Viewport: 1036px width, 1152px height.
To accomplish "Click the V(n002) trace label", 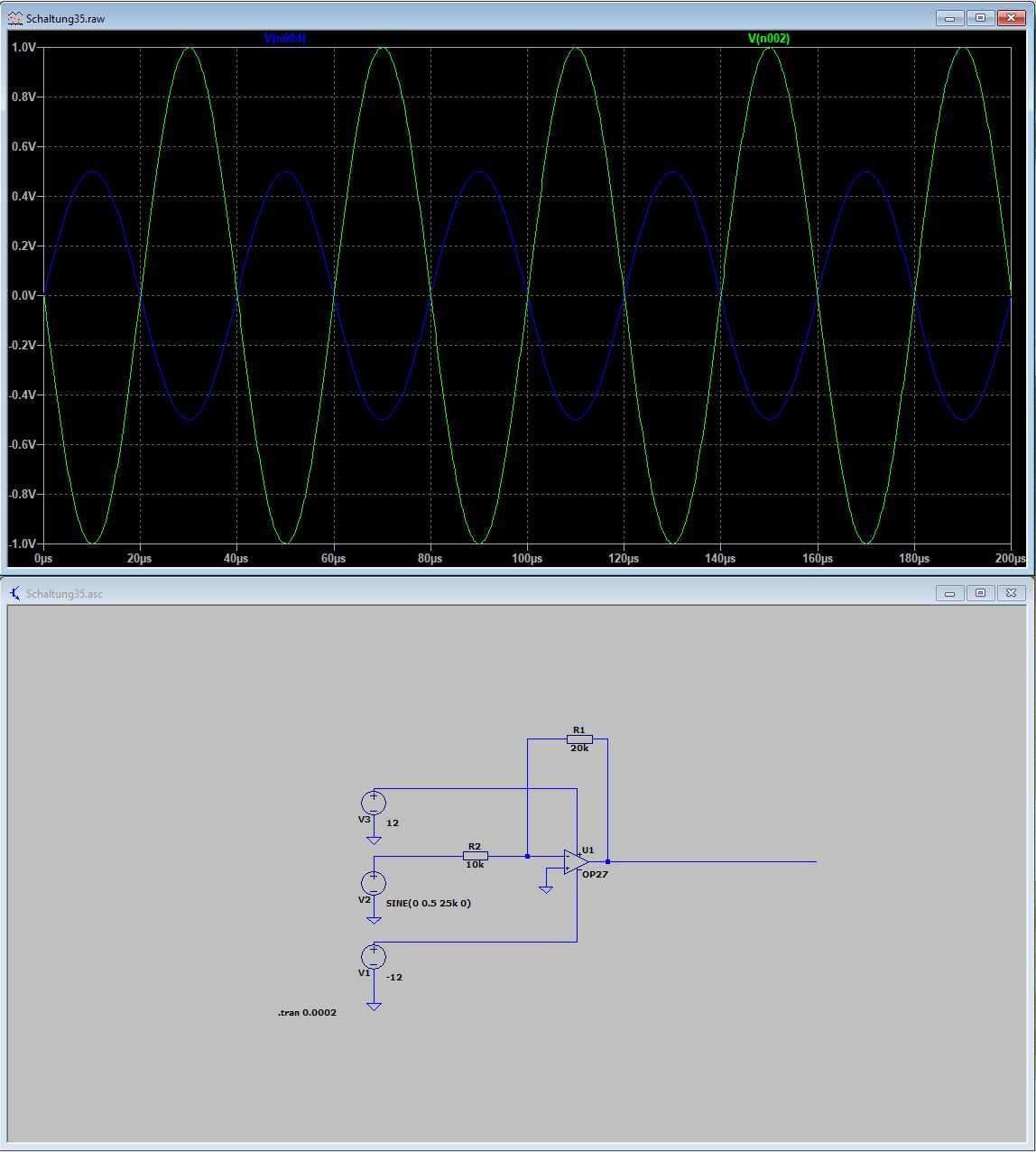I will [769, 38].
